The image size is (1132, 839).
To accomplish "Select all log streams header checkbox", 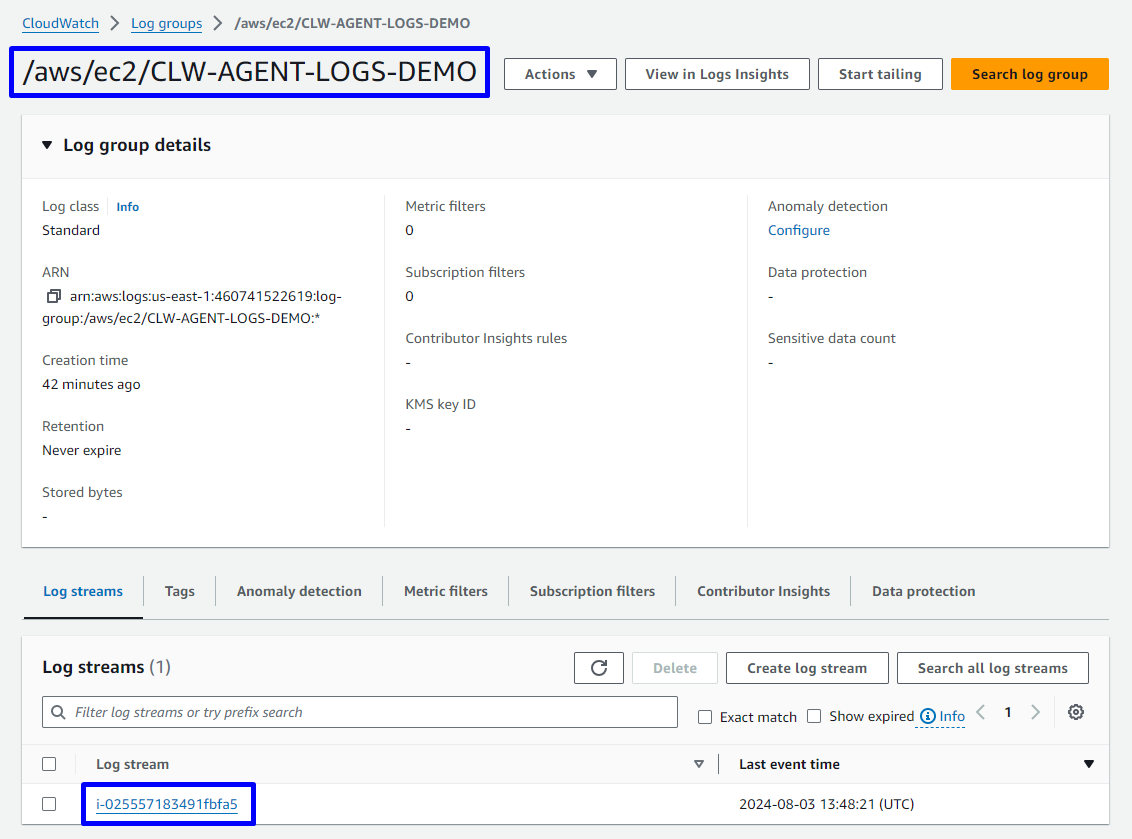I will pyautogui.click(x=49, y=764).
